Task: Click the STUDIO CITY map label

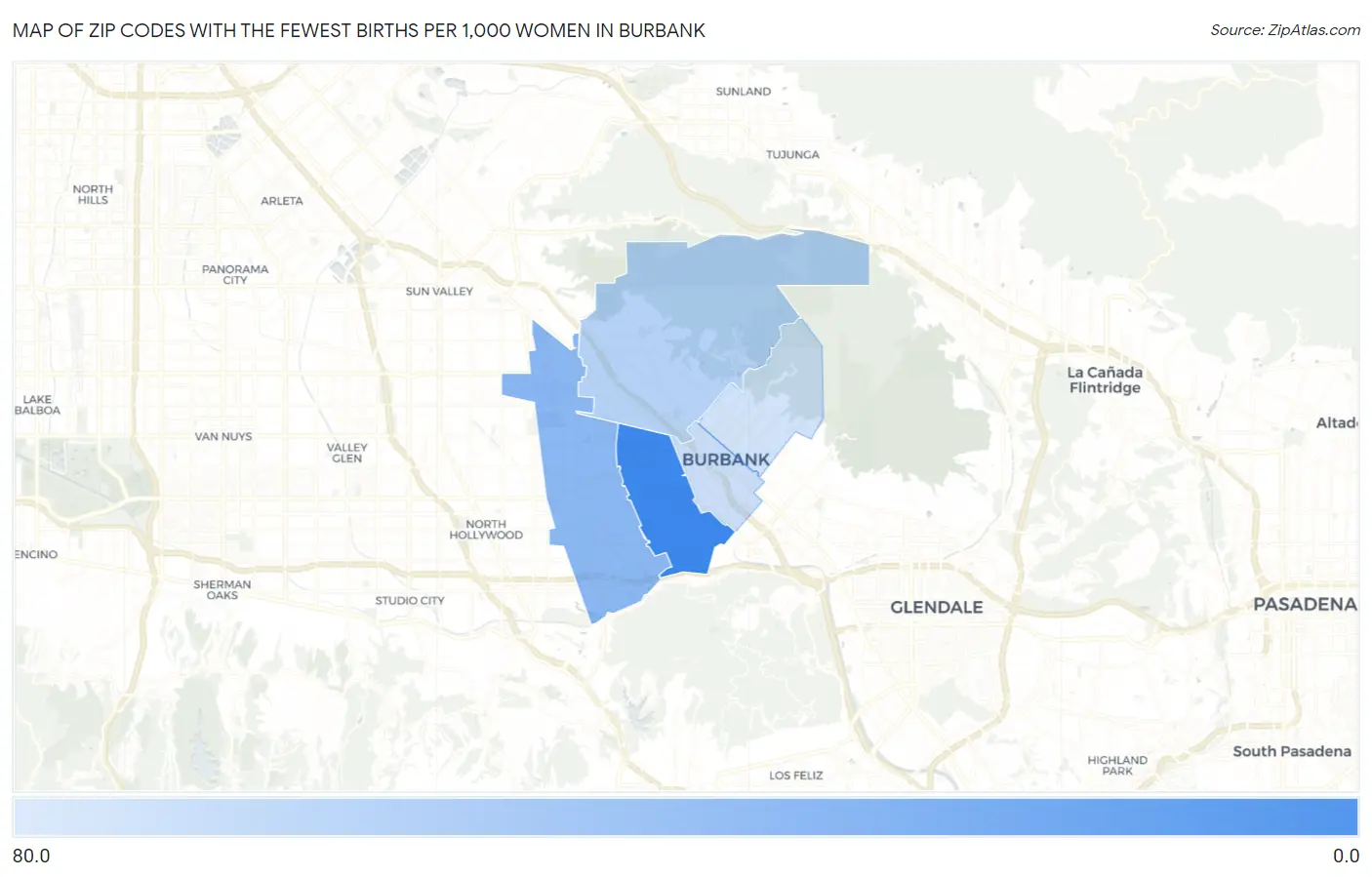Action: (410, 601)
